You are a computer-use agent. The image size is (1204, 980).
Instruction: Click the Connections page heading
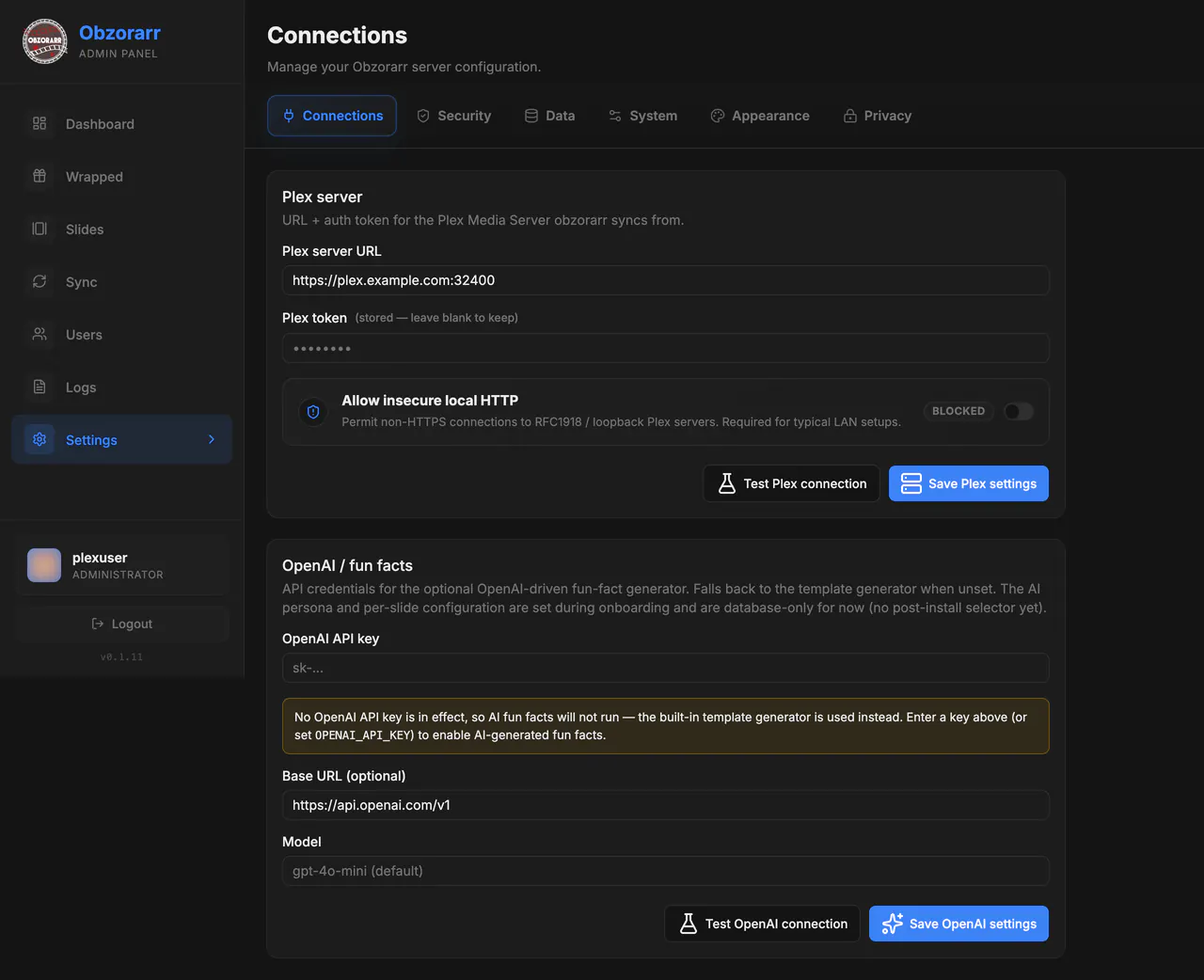click(x=337, y=35)
